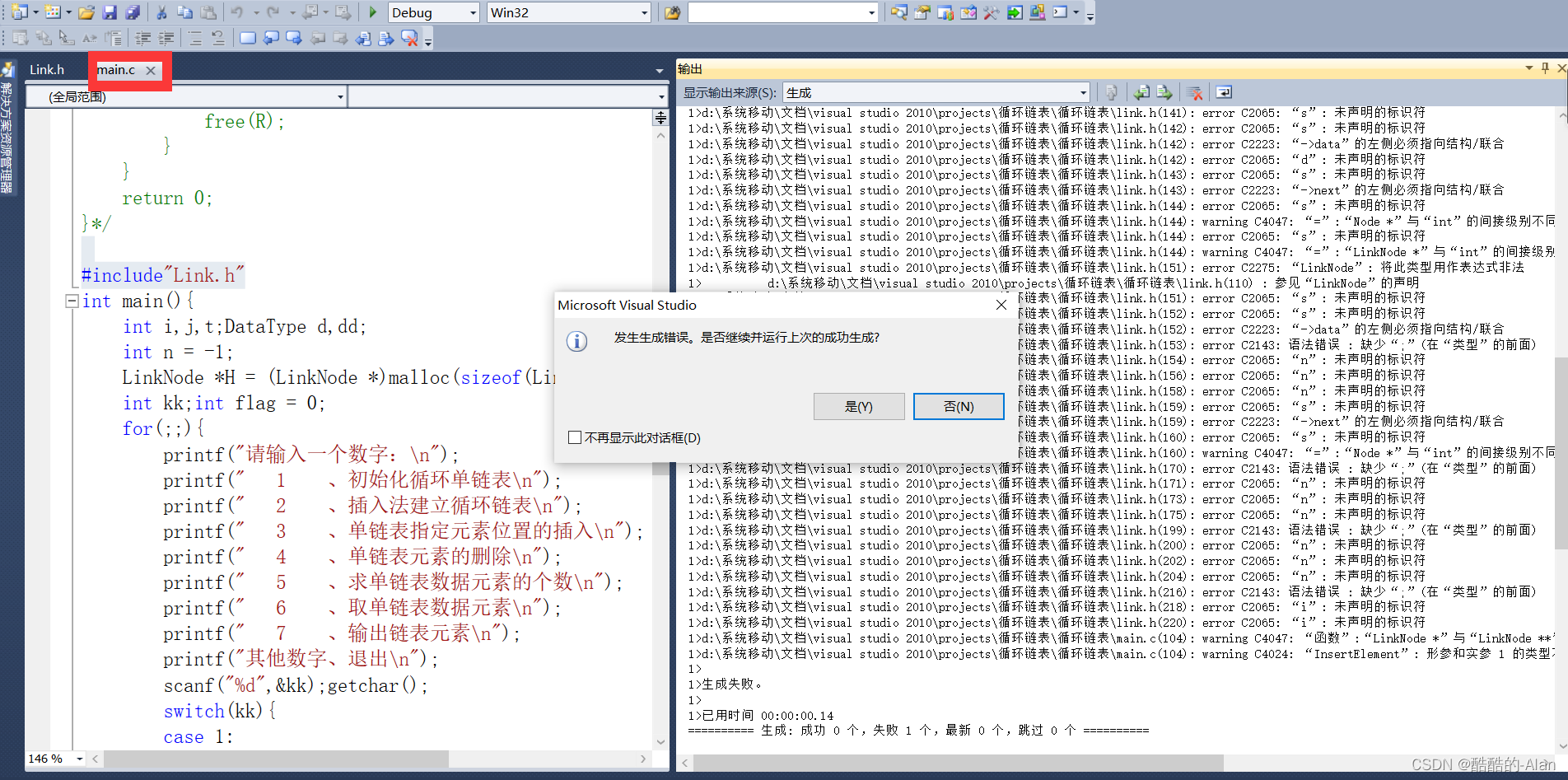
Task: Click in the find text input box
Action: point(776,12)
